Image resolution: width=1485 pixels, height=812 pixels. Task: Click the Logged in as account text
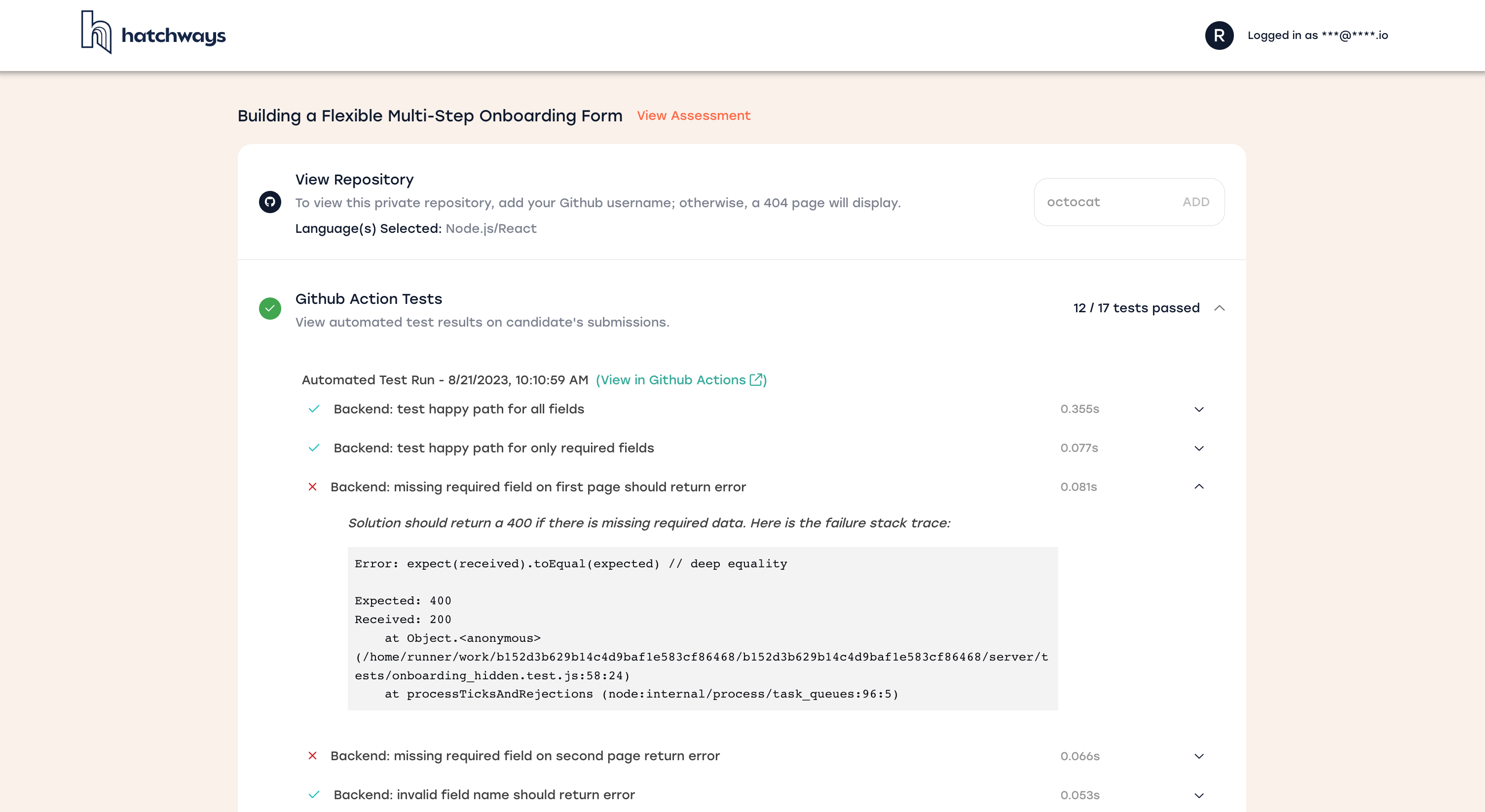[1317, 35]
